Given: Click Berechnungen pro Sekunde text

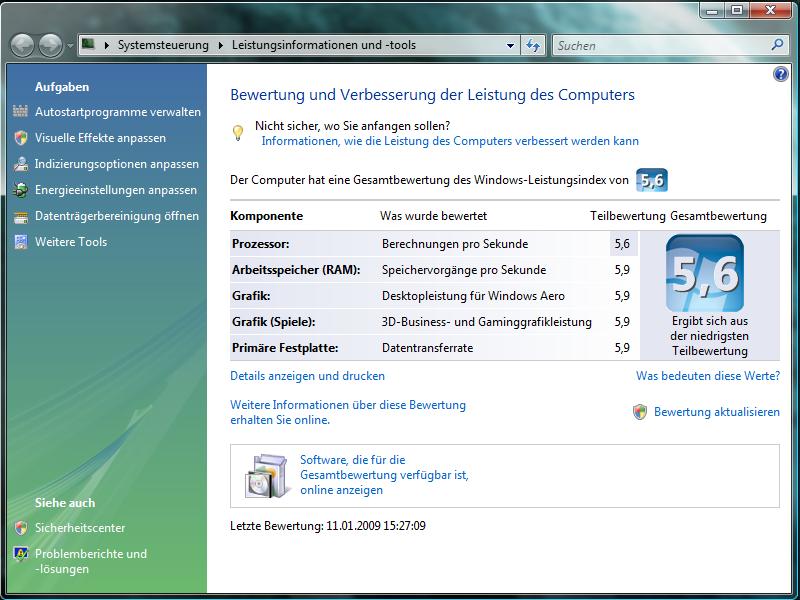Looking at the screenshot, I should [x=455, y=244].
